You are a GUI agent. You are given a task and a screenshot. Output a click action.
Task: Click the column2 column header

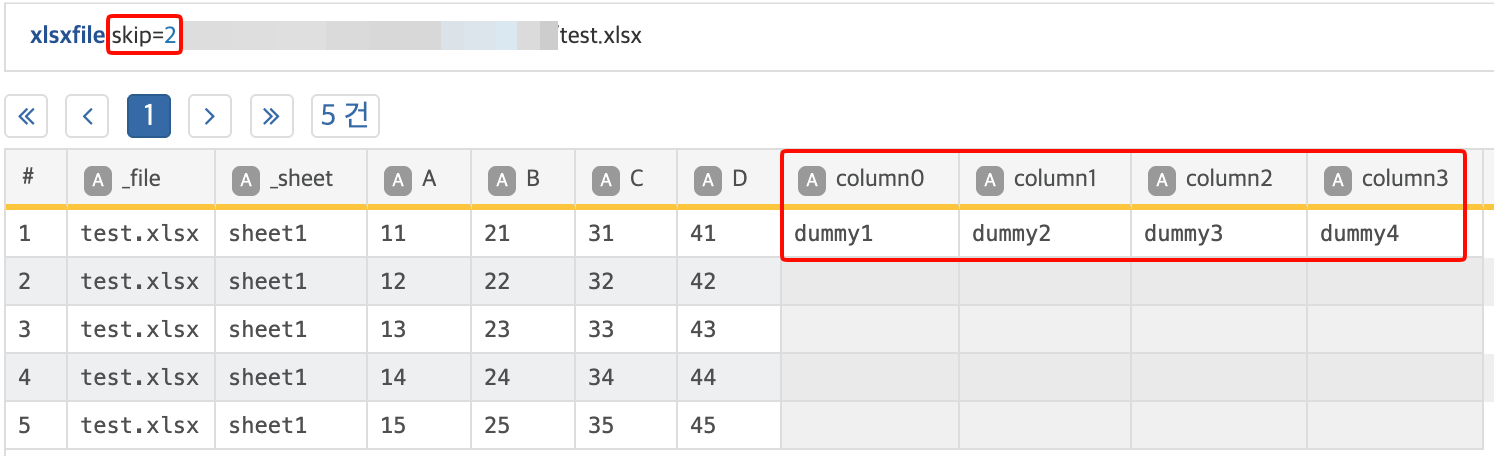pos(1228,180)
